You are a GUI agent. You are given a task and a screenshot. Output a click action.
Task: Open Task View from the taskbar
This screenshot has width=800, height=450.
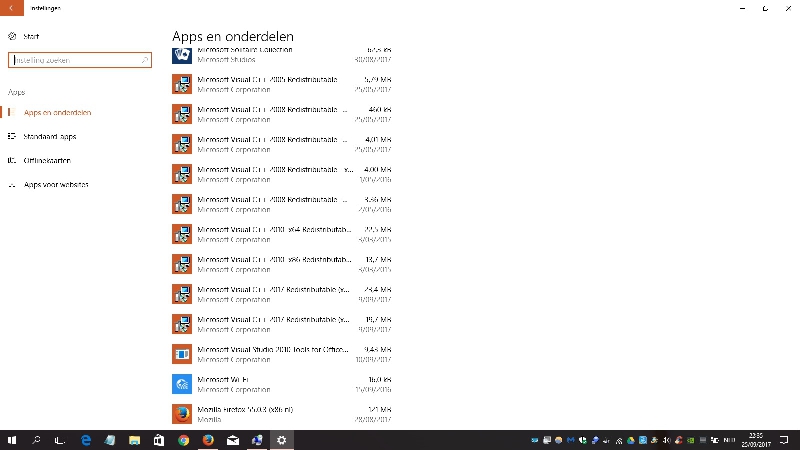click(x=60, y=440)
